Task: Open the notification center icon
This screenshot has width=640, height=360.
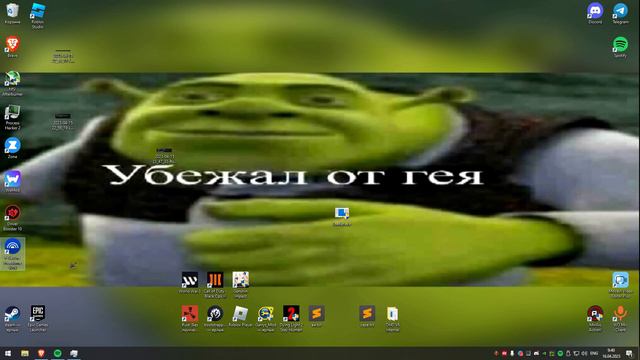Action: coord(629,353)
